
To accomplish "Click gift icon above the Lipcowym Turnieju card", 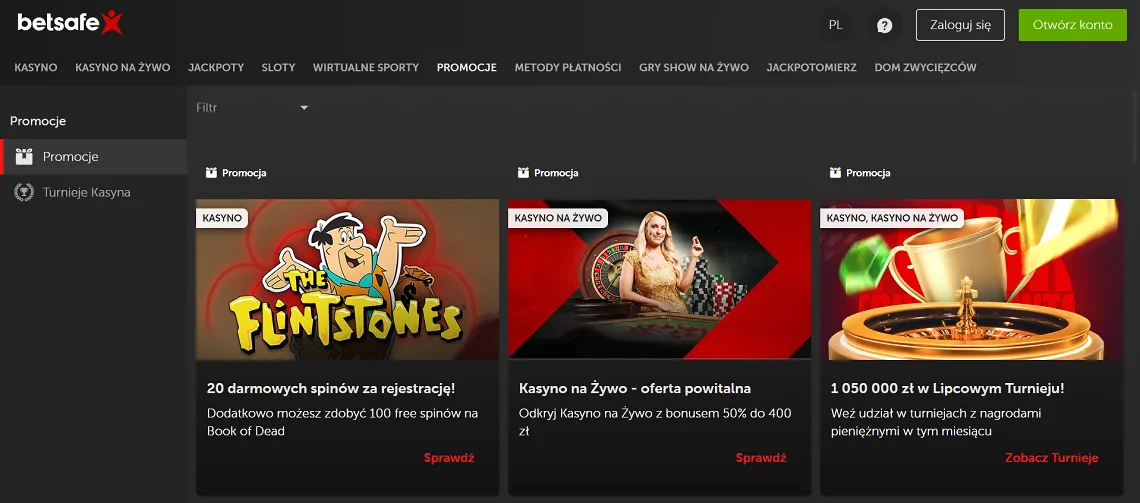I will click(x=835, y=173).
